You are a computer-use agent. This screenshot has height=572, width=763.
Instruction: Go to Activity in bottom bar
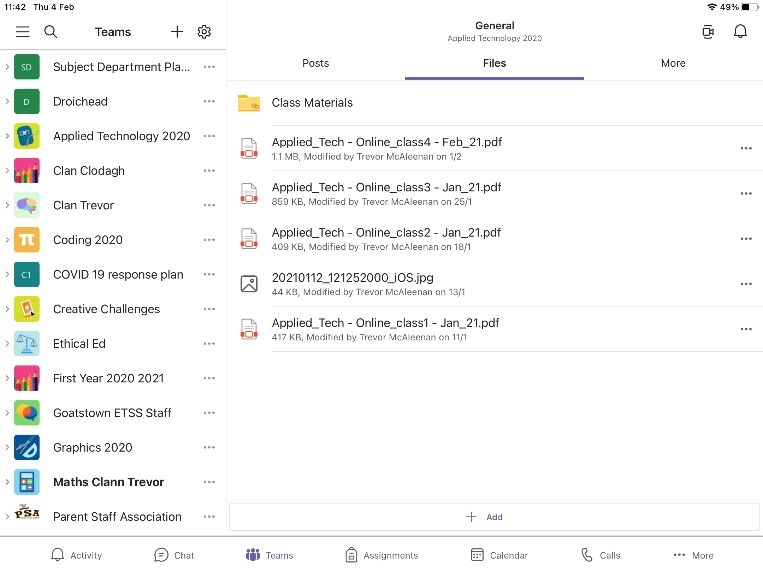76,555
